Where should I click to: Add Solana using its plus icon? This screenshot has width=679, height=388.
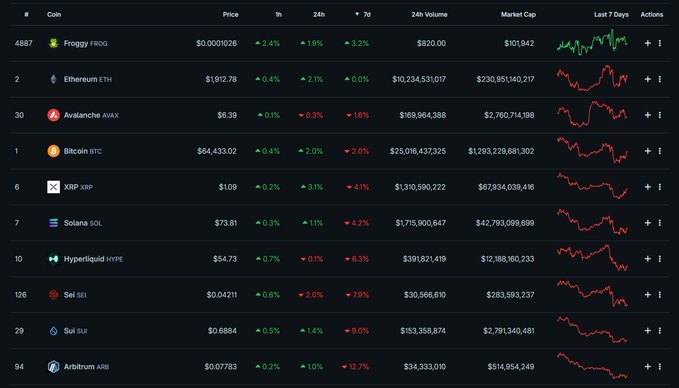647,223
